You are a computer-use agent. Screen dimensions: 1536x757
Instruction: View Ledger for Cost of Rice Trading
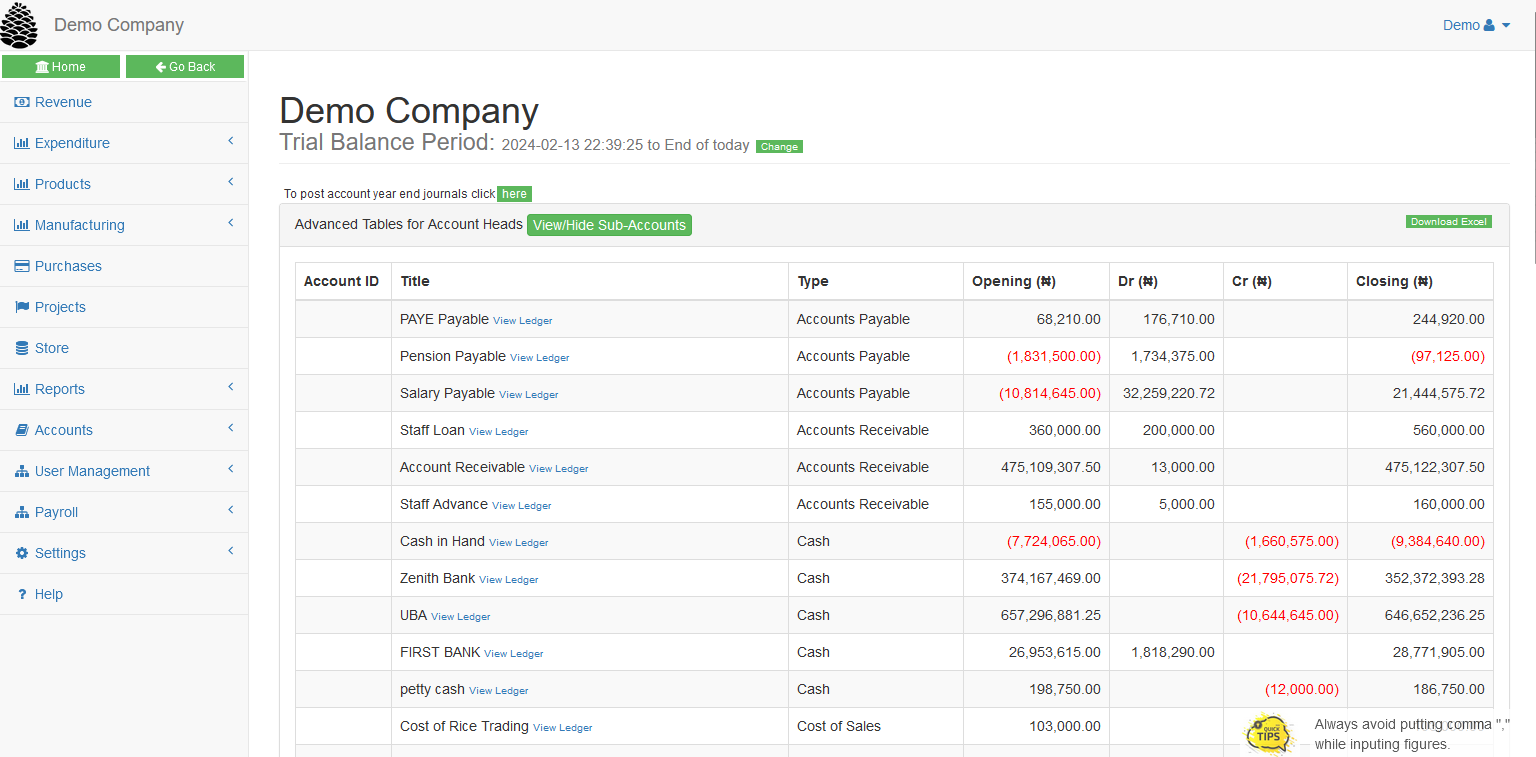click(562, 728)
